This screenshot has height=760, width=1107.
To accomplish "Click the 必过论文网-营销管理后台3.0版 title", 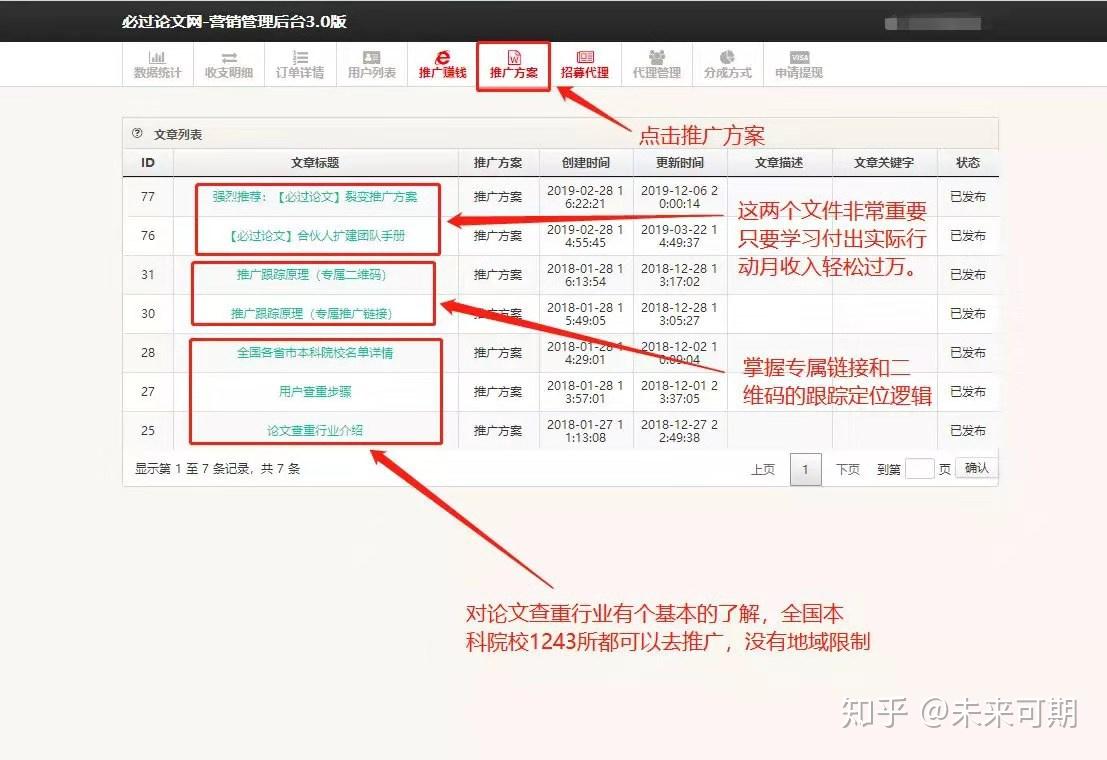I will click(234, 21).
